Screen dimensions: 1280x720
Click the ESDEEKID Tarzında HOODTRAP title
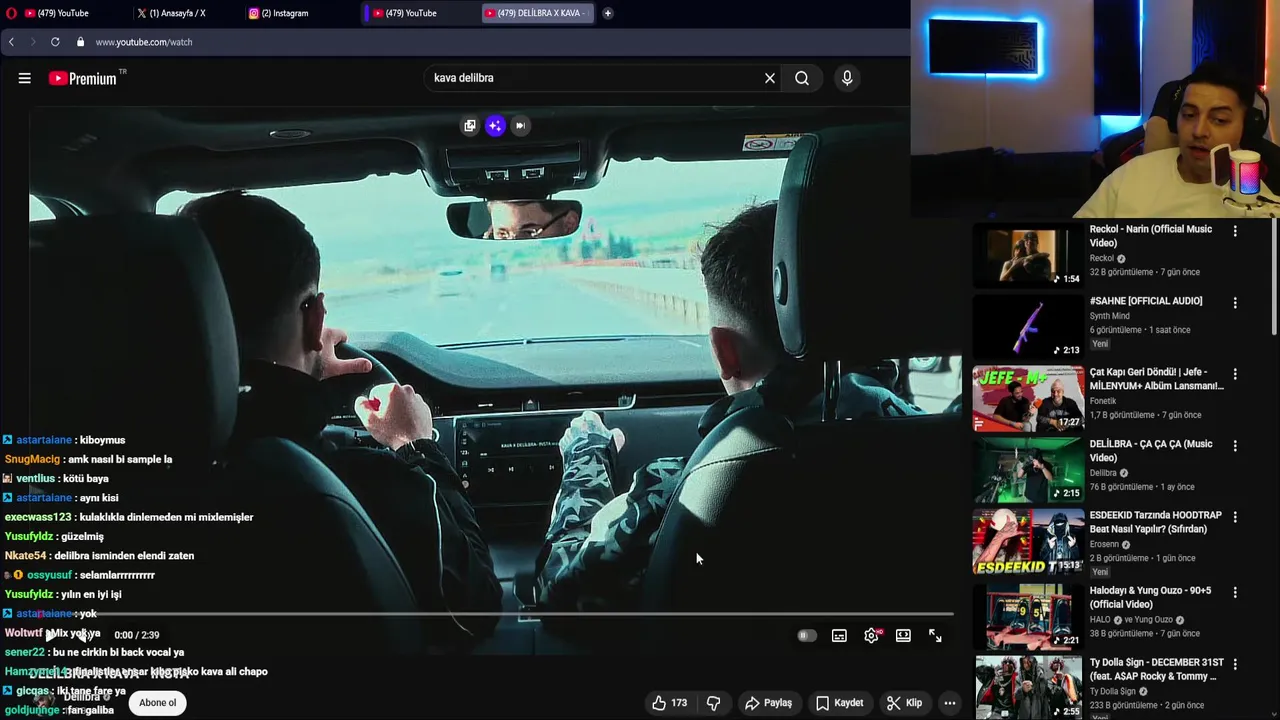click(x=1156, y=522)
